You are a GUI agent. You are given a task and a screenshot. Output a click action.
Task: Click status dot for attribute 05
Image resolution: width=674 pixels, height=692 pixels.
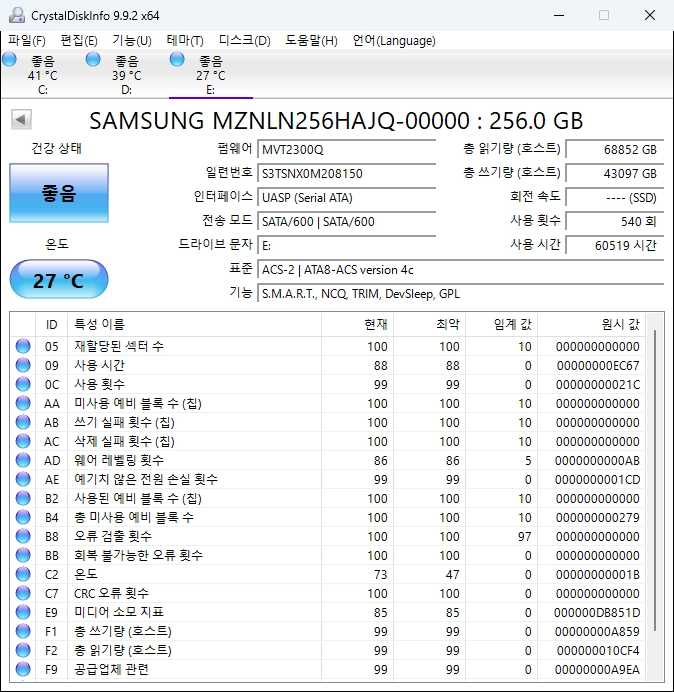pyautogui.click(x=23, y=346)
